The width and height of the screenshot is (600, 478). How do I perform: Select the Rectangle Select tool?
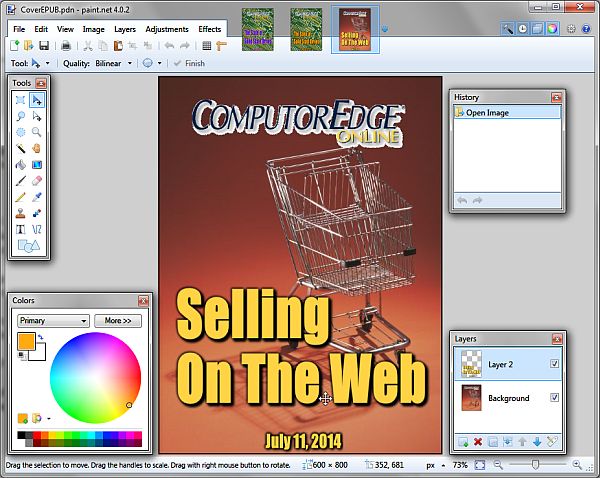point(21,100)
